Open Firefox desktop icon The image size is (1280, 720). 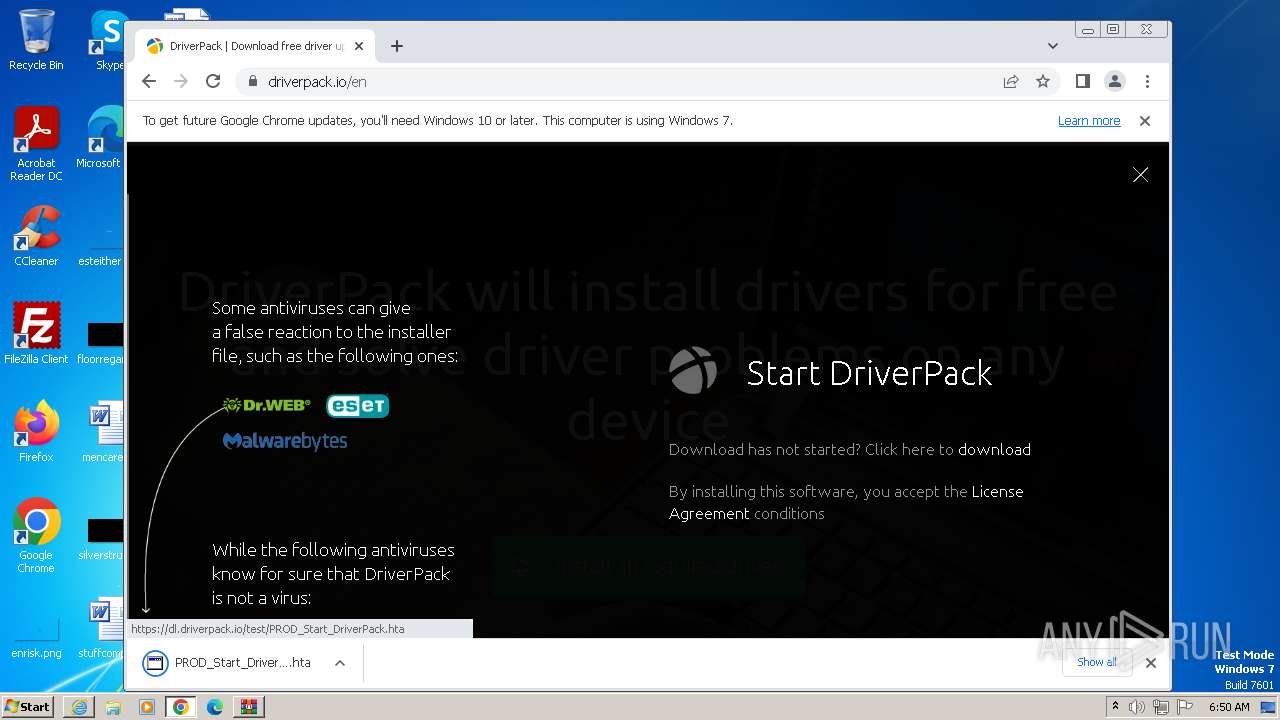tap(36, 432)
